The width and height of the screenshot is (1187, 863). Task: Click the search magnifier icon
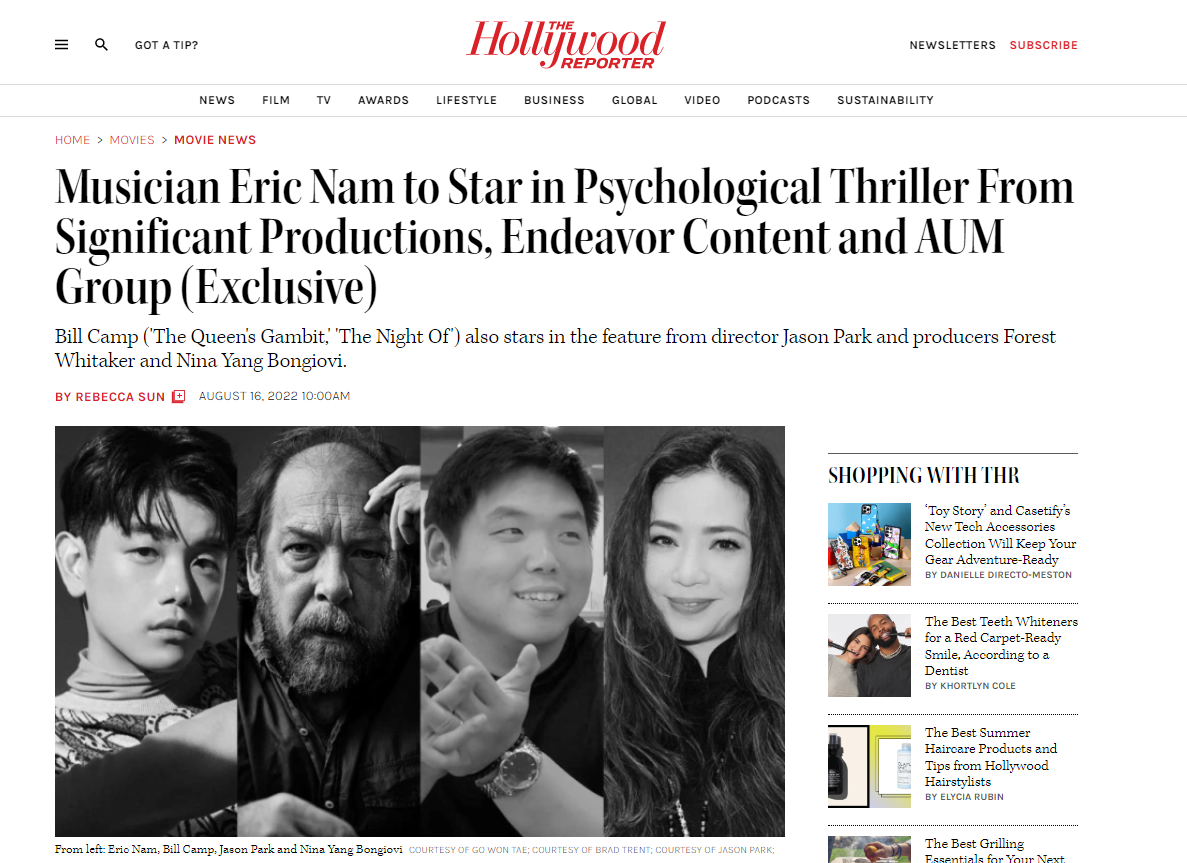101,45
